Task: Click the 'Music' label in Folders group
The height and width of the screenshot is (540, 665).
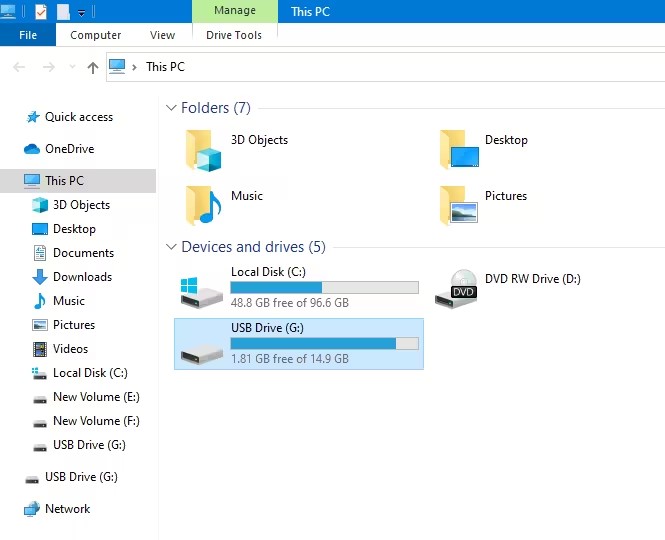Action: pos(247,196)
